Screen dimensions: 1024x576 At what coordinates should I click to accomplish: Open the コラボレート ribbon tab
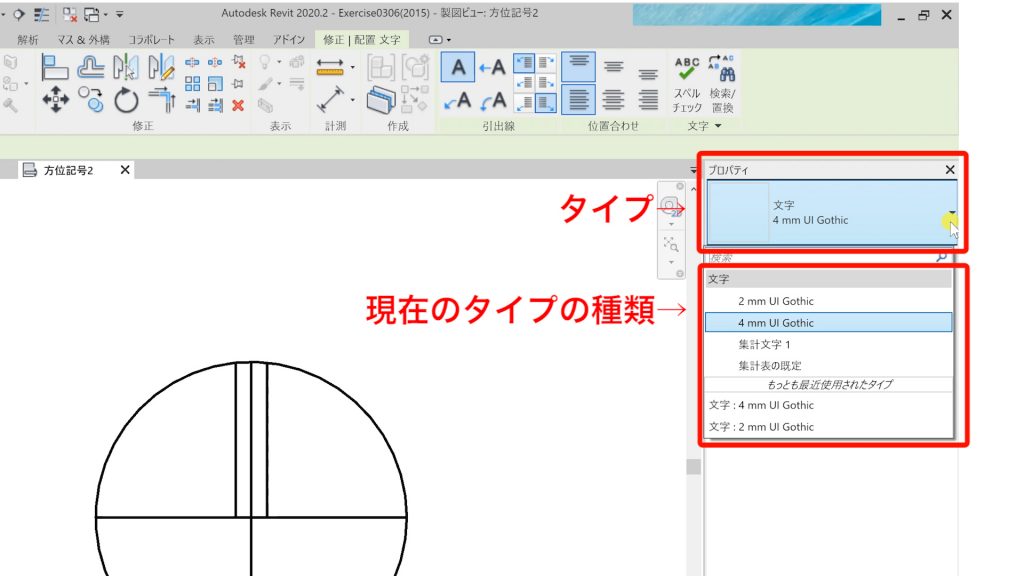[x=150, y=40]
